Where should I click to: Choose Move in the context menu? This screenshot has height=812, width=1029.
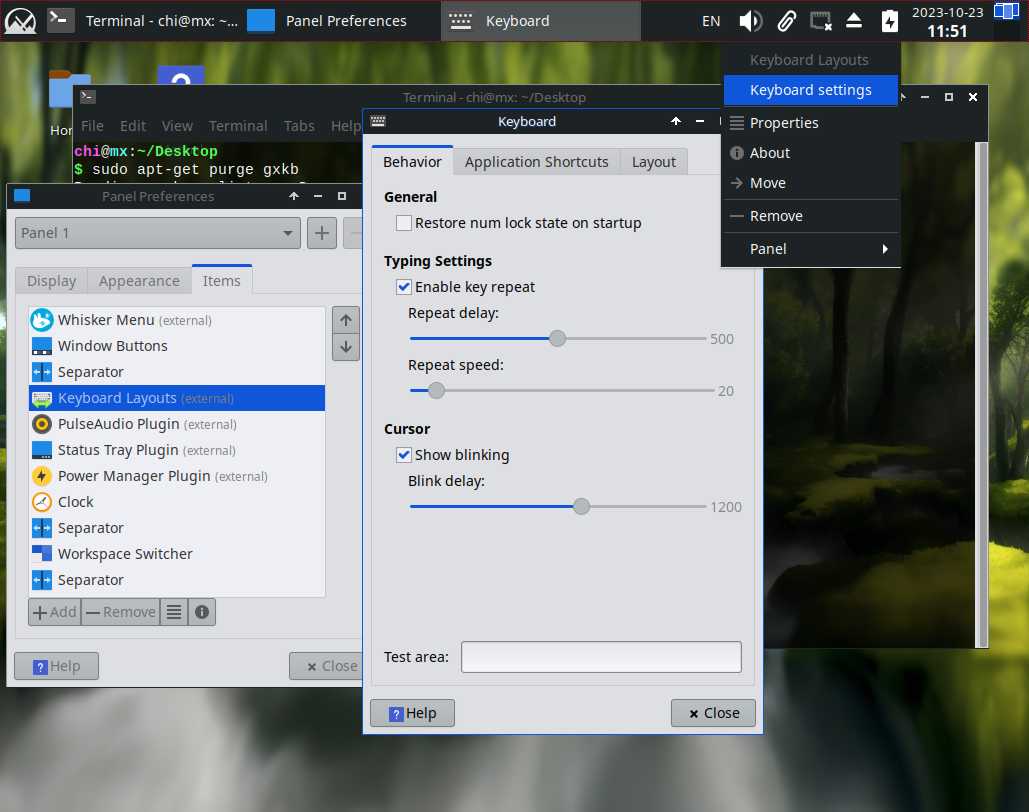coord(810,183)
